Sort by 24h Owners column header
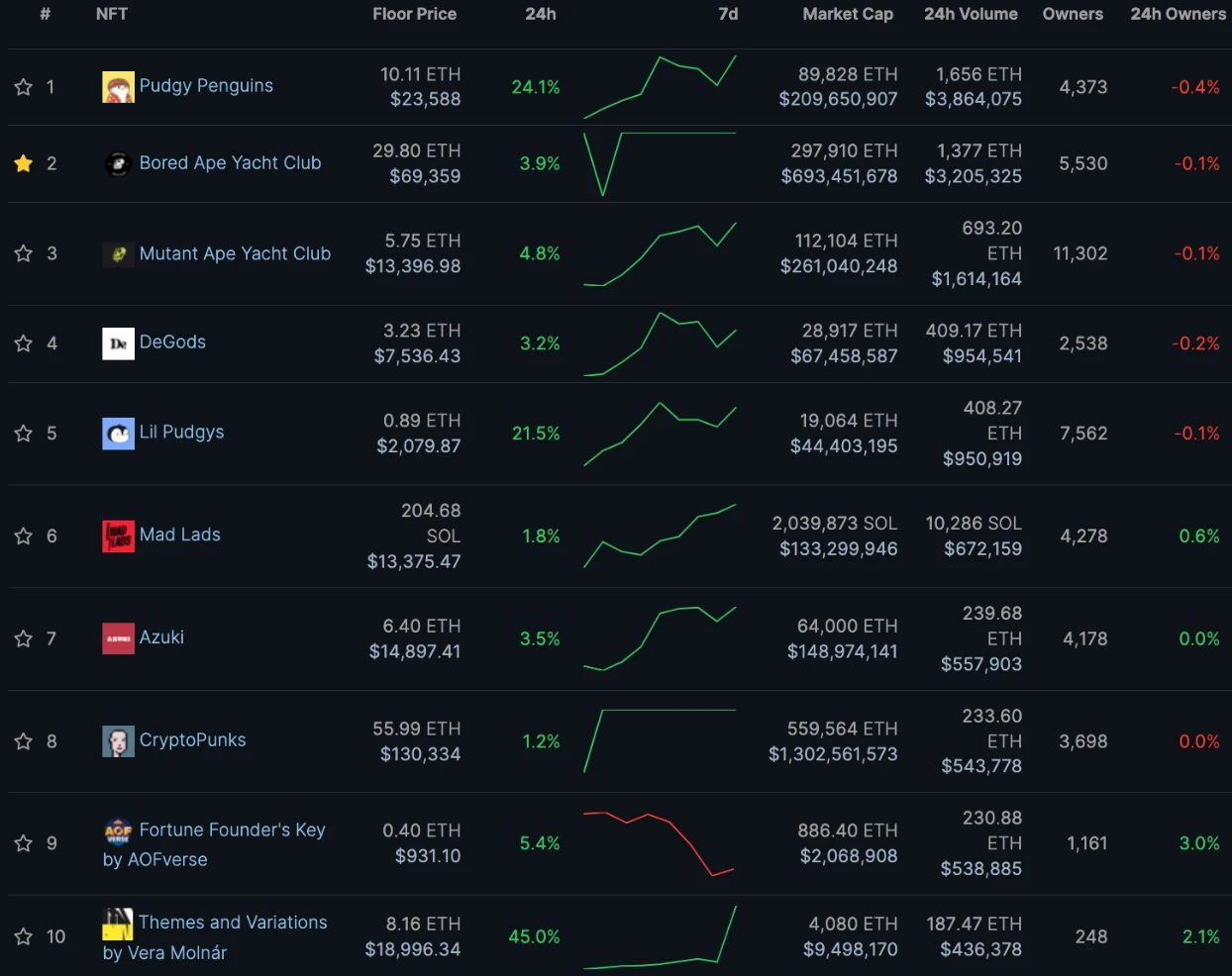The image size is (1232, 976). tap(1179, 14)
